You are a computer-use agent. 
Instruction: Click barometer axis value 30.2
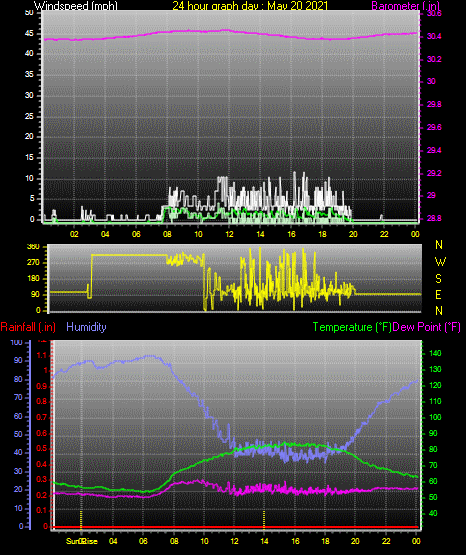click(x=434, y=59)
